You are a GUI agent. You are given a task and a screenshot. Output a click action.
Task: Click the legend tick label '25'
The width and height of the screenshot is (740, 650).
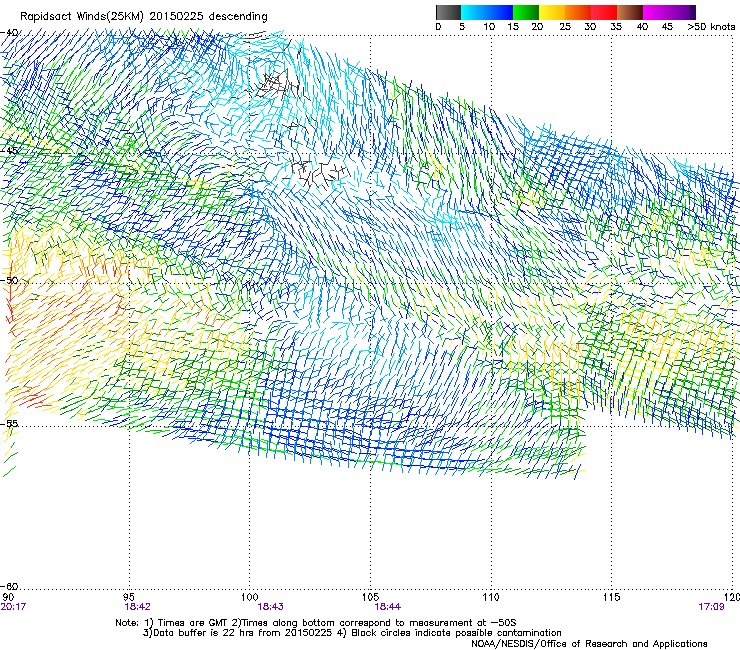(565, 27)
